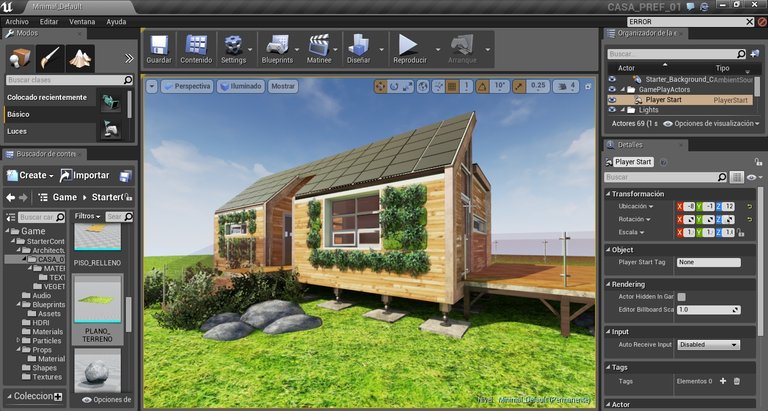Toggle visibility of Lights folder
This screenshot has height=411, width=768.
pyautogui.click(x=612, y=110)
